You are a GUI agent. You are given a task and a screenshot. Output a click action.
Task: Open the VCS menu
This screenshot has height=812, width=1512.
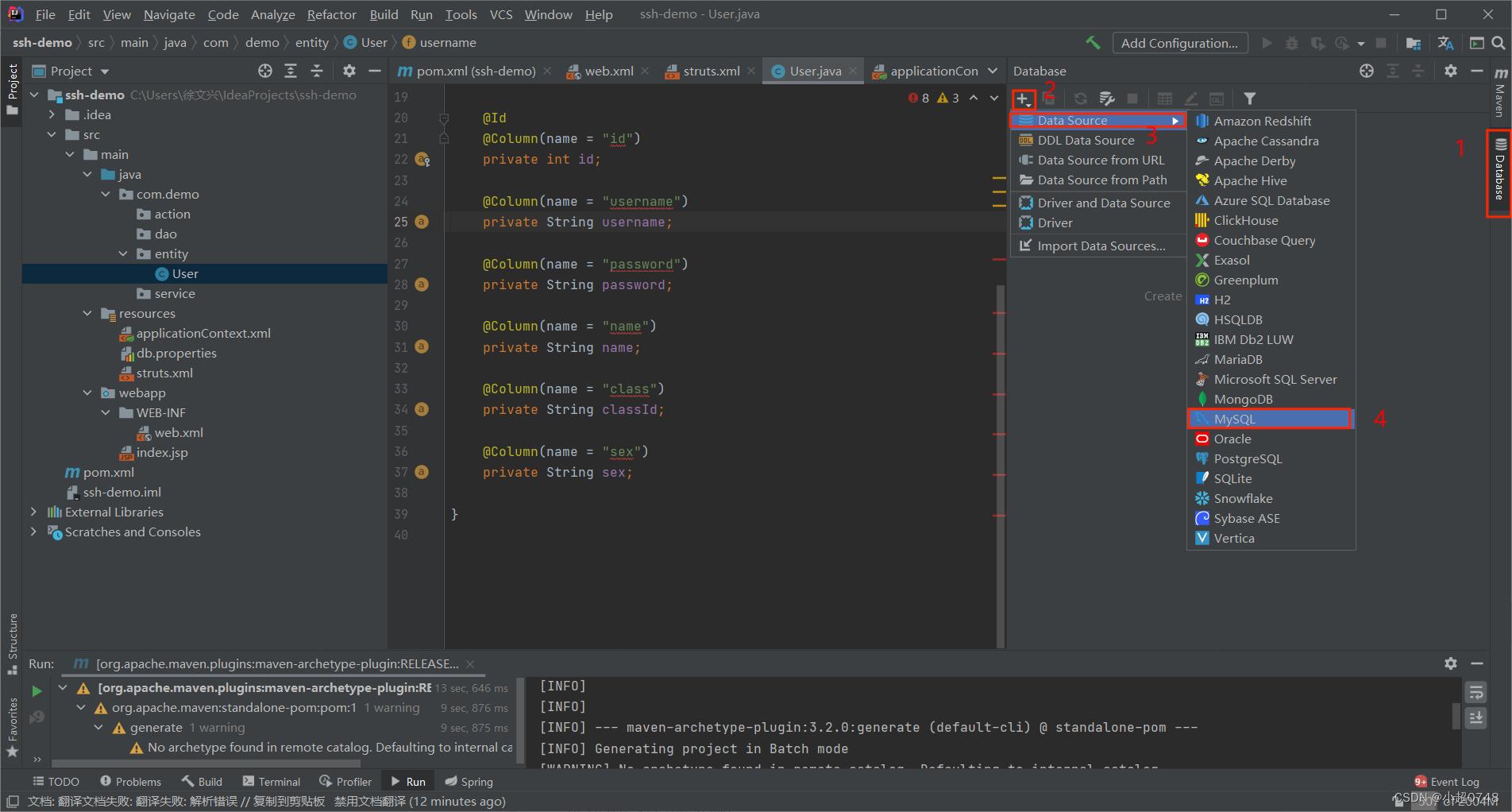500,14
